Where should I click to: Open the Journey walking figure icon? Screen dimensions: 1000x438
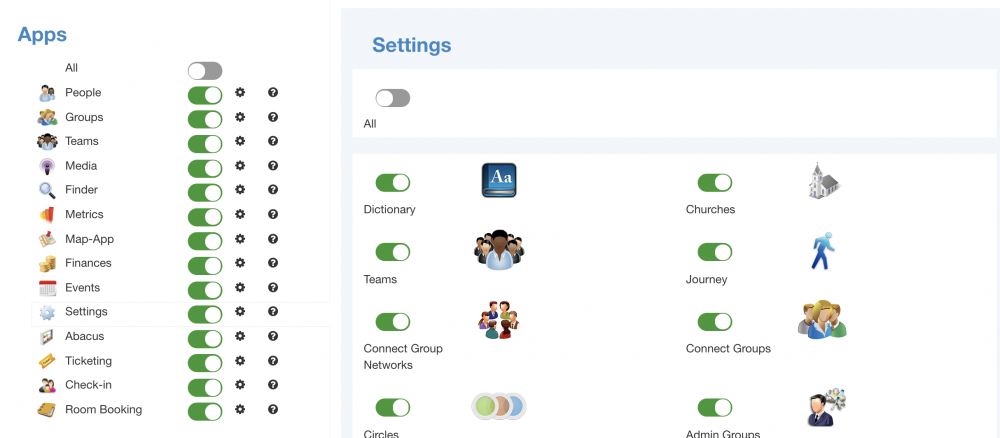click(823, 251)
